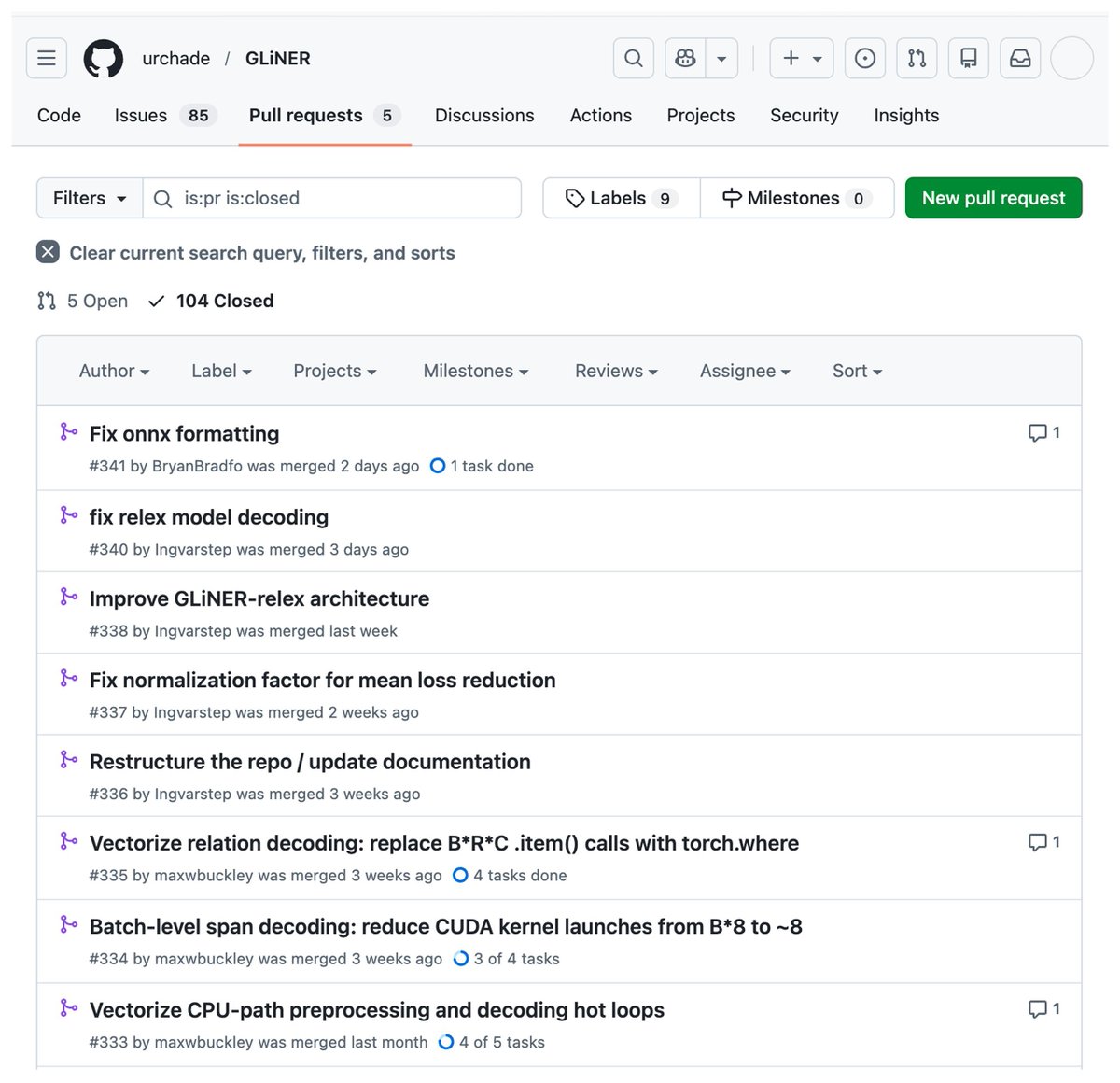The width and height of the screenshot is (1120, 1083).
Task: Click merged icon beside Batch-level span decoding
Action: click(x=68, y=923)
